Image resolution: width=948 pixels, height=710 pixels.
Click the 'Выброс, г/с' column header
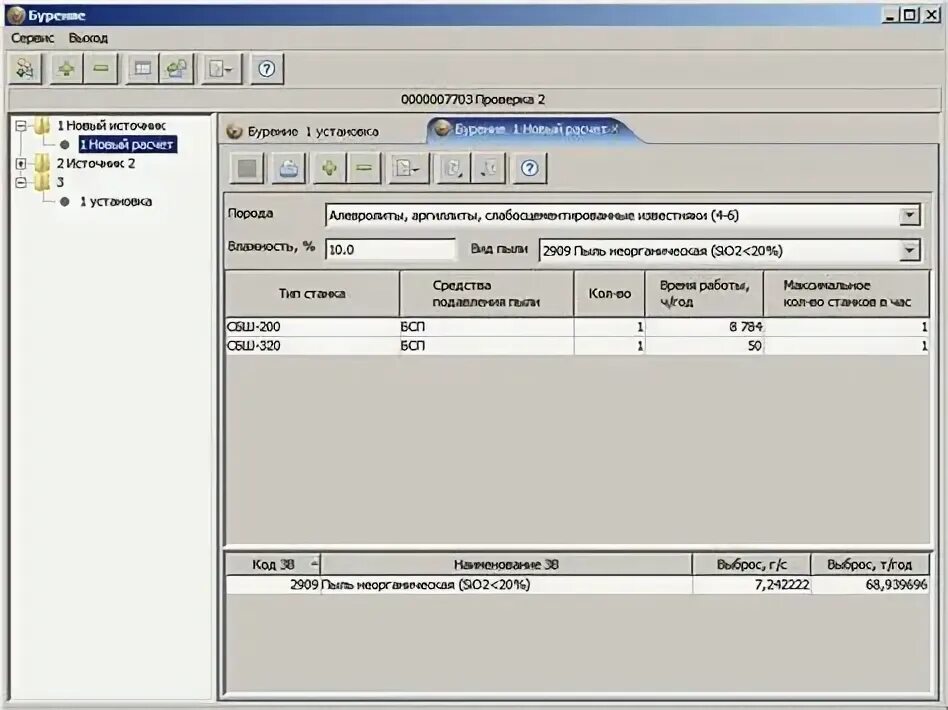[752, 564]
